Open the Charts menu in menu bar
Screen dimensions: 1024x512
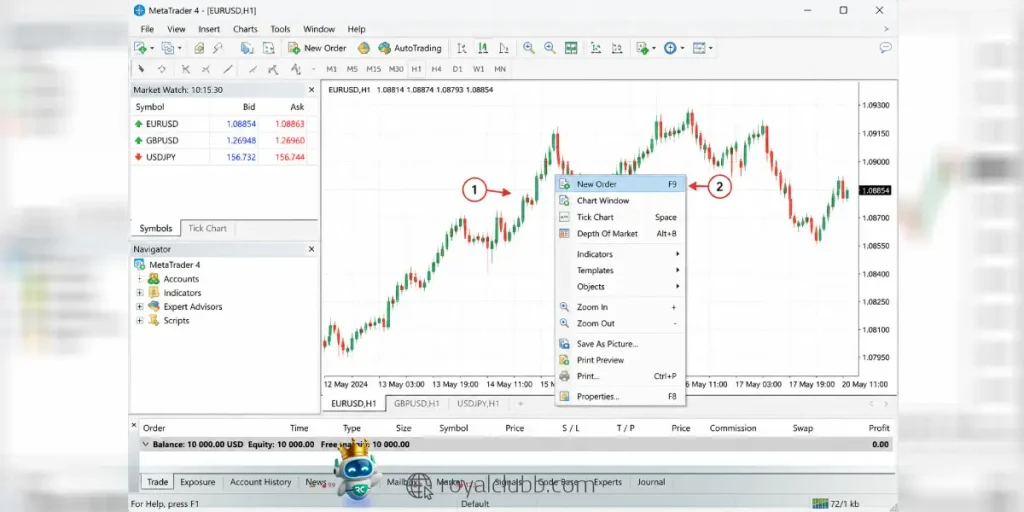pos(246,29)
